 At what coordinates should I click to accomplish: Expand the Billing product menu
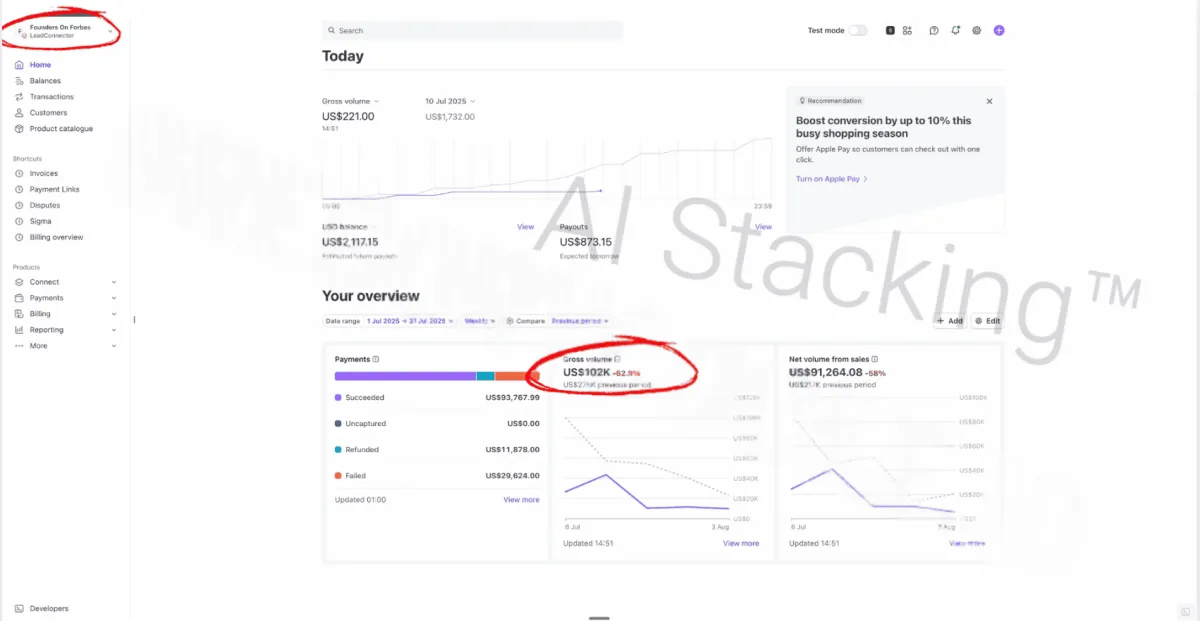(65, 314)
